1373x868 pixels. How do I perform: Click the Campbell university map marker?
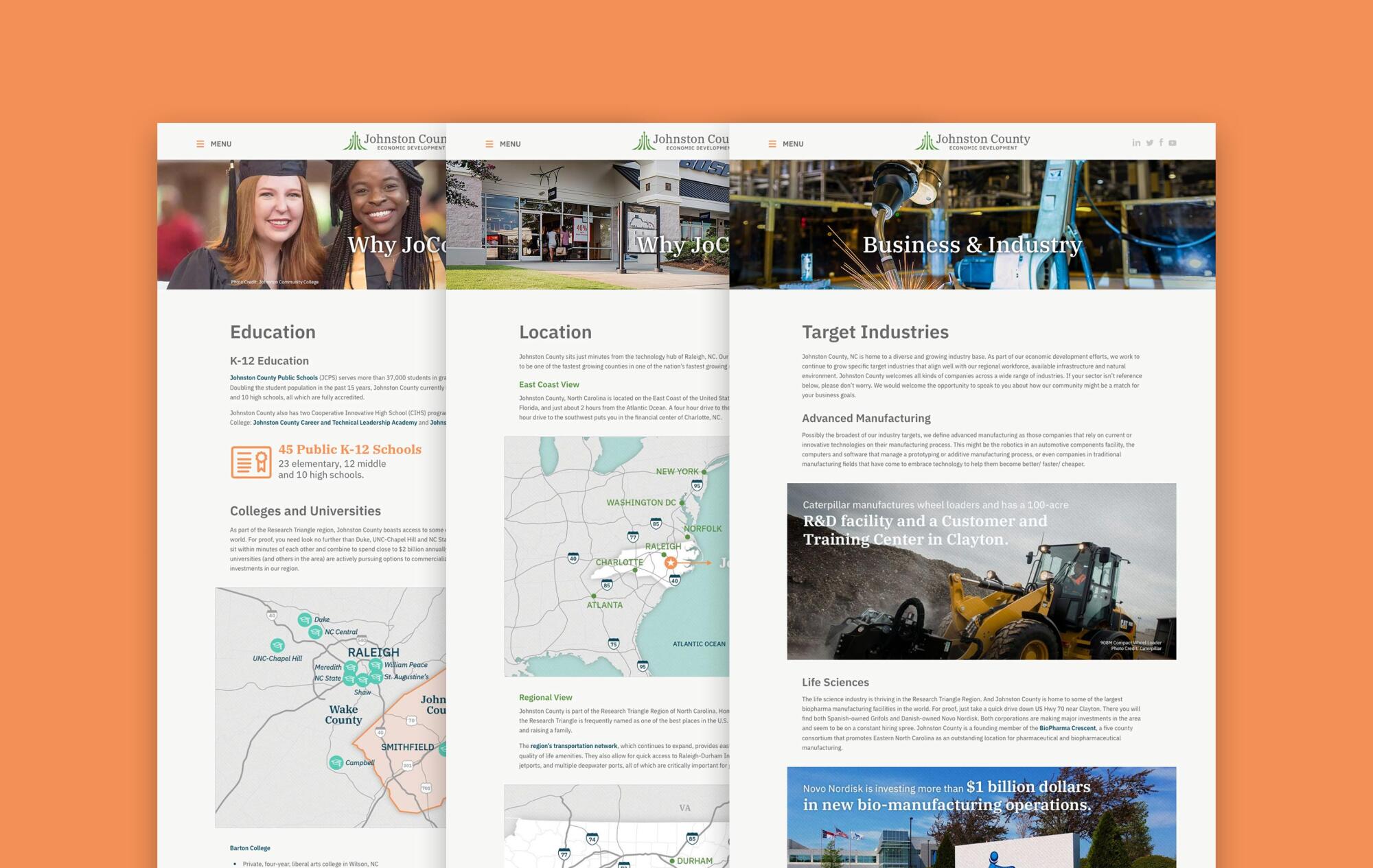pos(336,762)
